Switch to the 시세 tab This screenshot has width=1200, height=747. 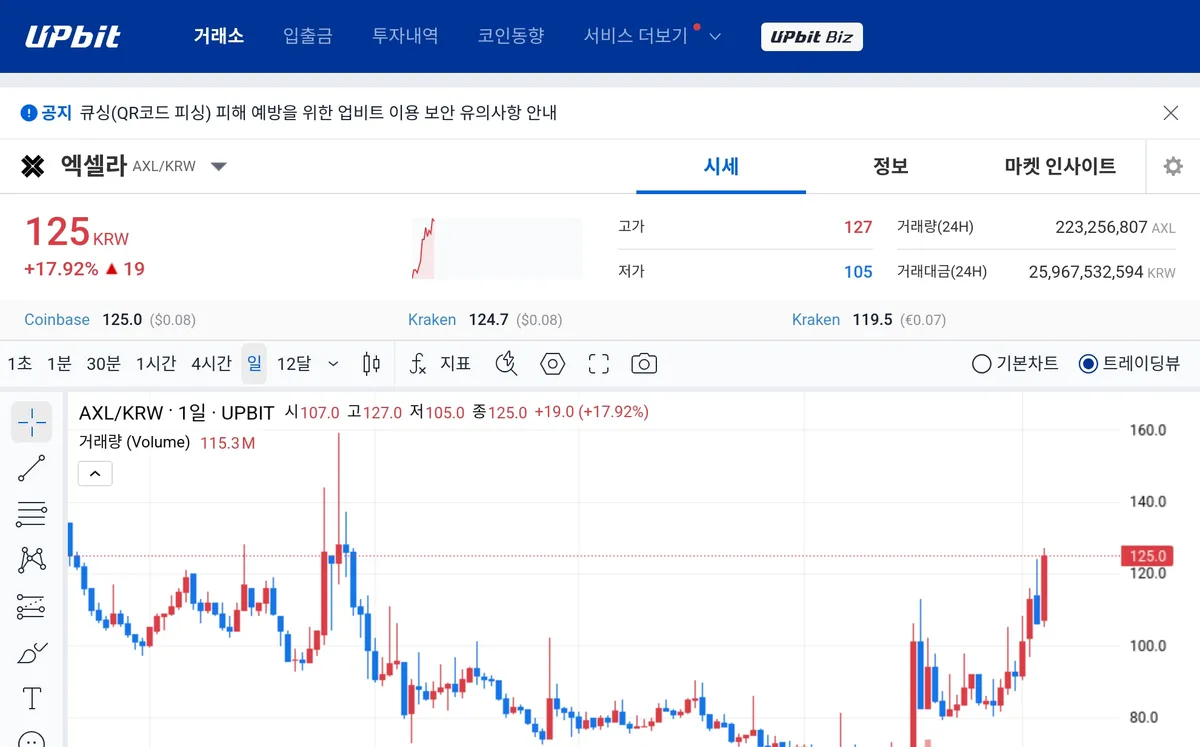tap(721, 166)
